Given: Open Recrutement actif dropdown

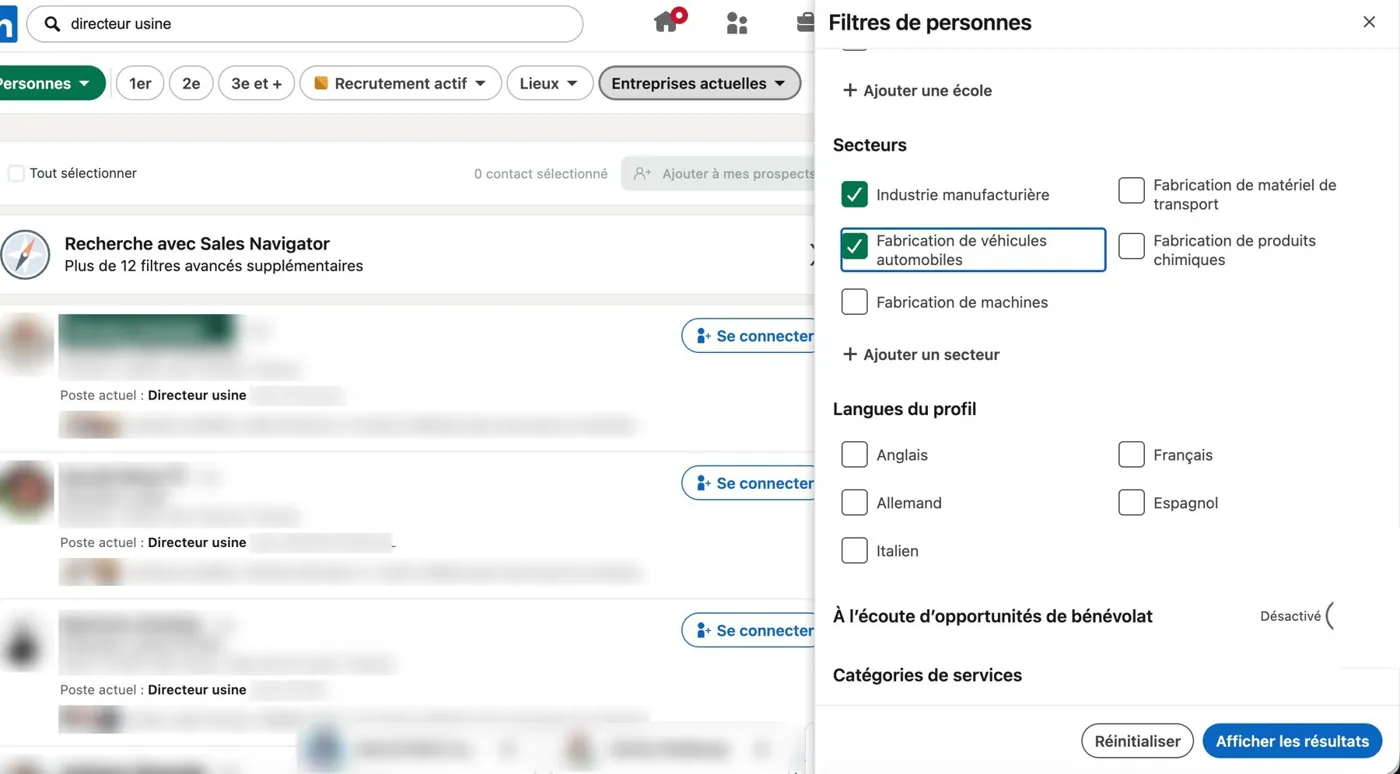Looking at the screenshot, I should pyautogui.click(x=400, y=83).
